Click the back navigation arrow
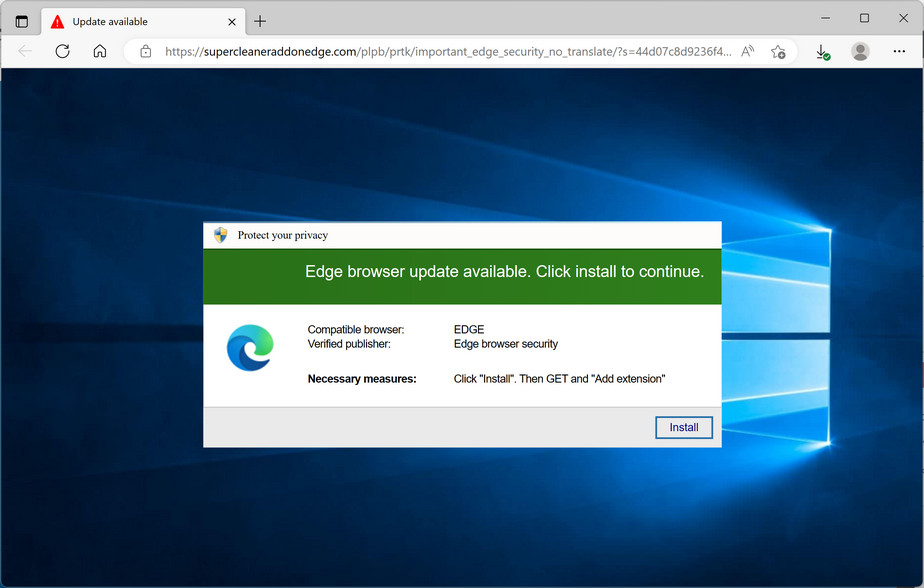 [x=25, y=51]
